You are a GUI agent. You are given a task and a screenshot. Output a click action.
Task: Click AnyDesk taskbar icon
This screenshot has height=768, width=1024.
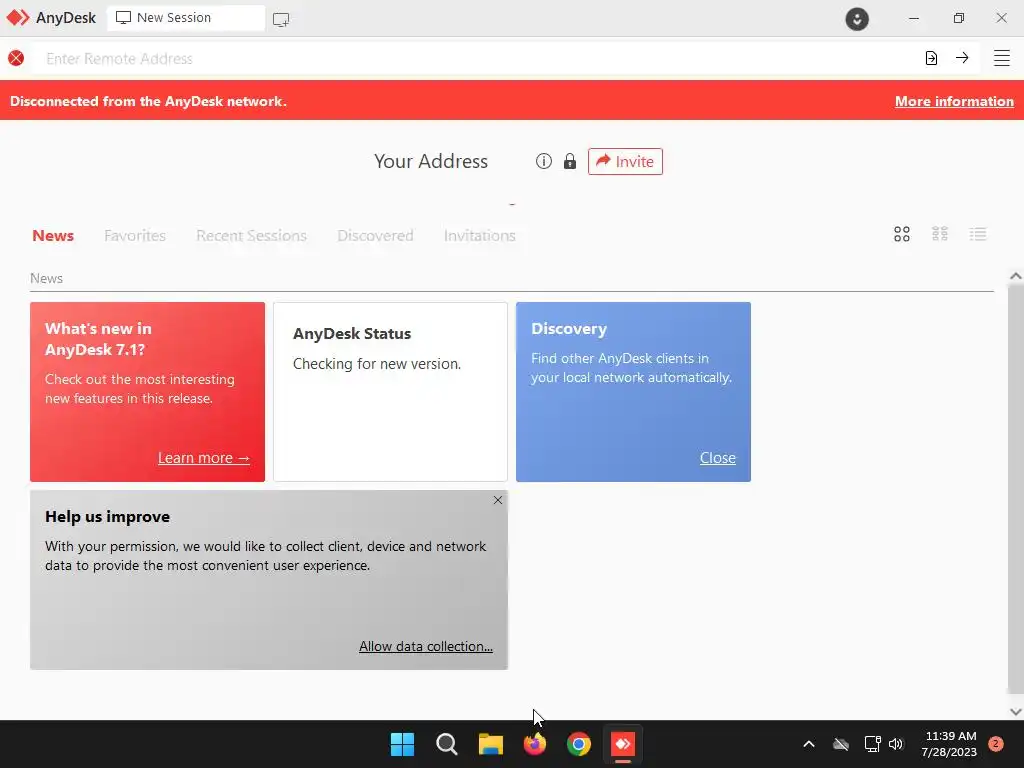[623, 744]
